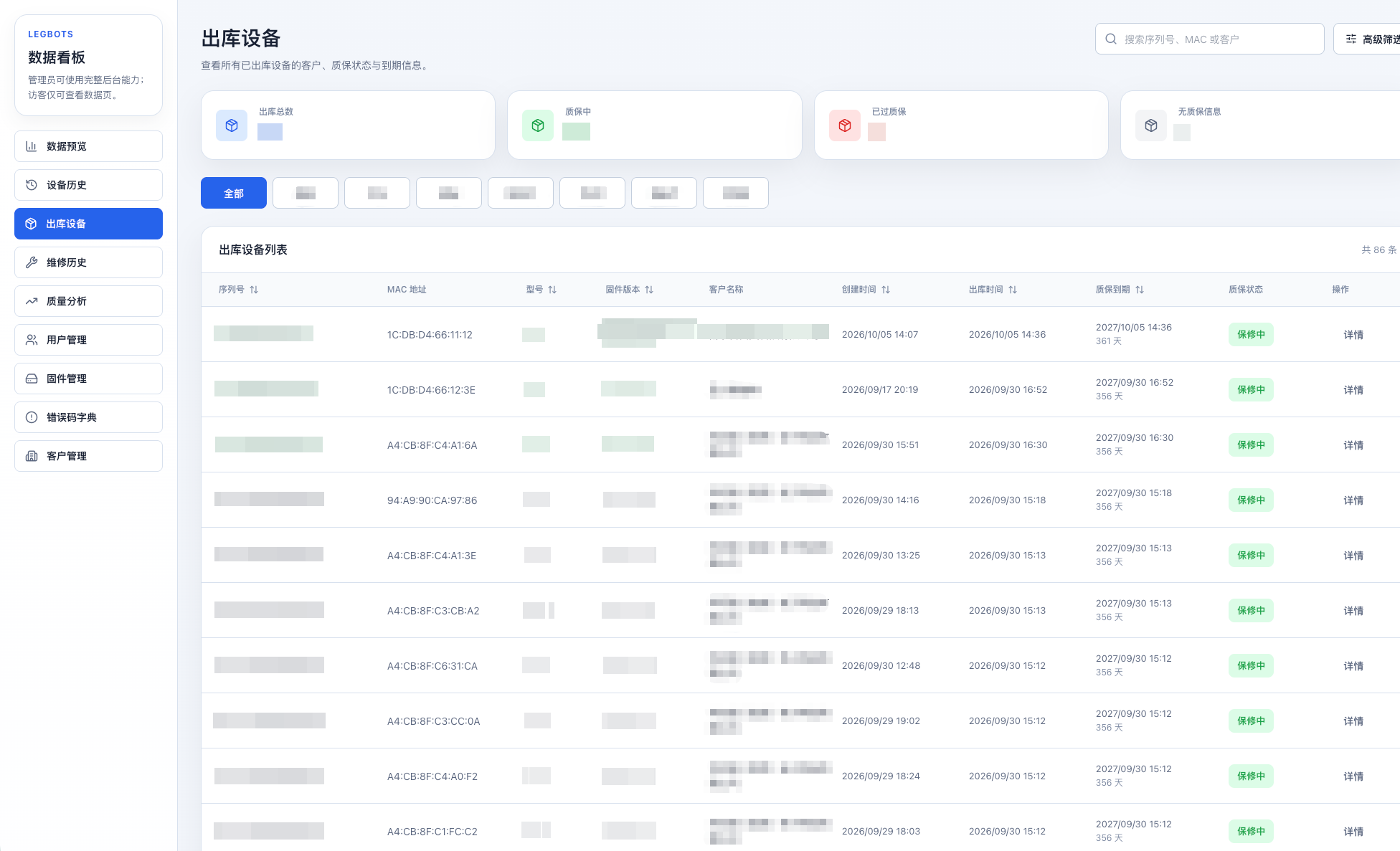
Task: Click the 用户管理 people icon
Action: (x=32, y=340)
